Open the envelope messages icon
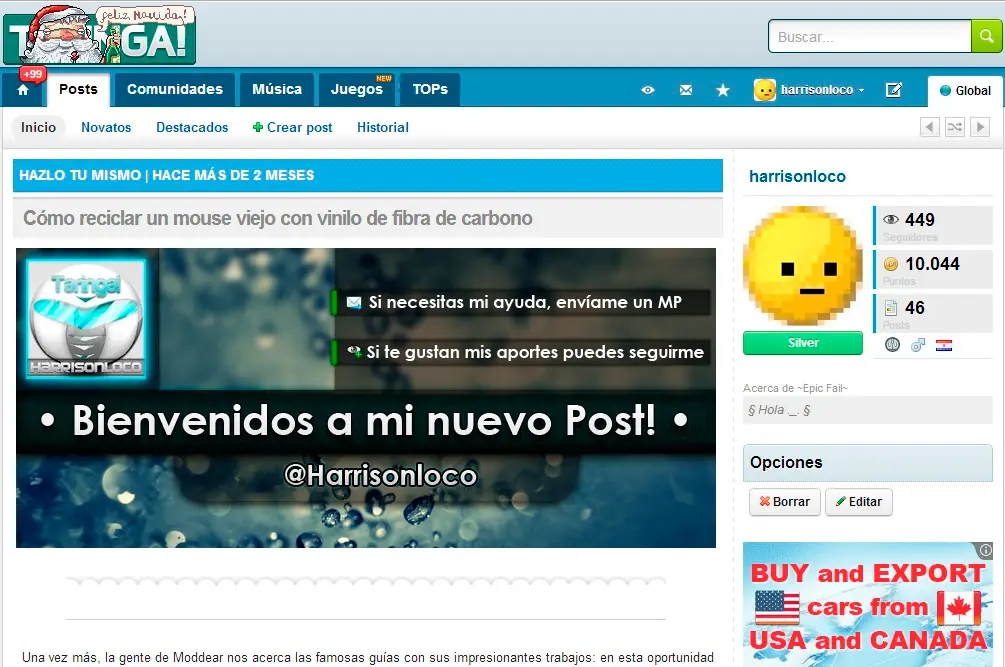This screenshot has width=1005, height=667. pyautogui.click(x=685, y=90)
